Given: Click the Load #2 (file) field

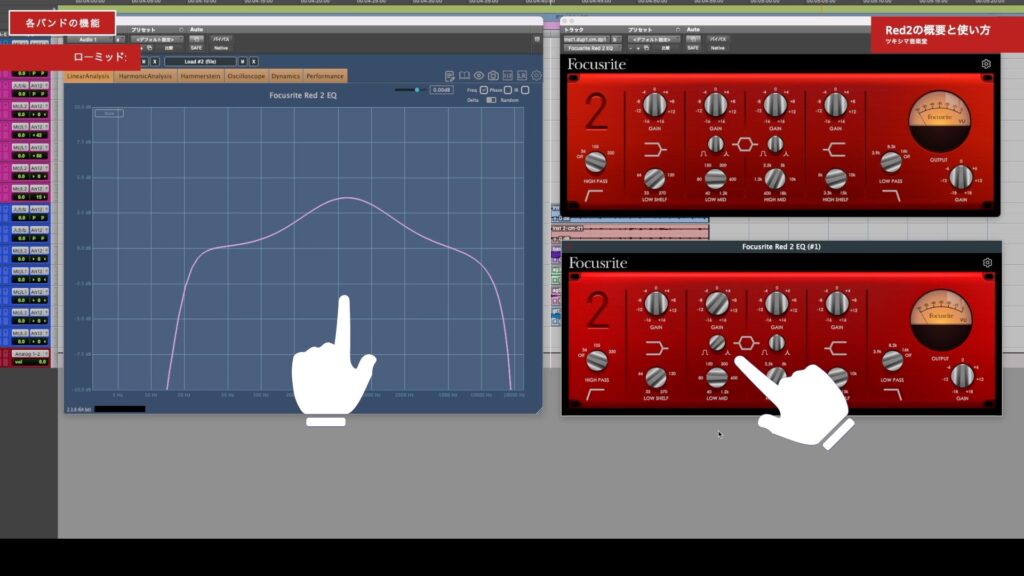Looking at the screenshot, I should 200,61.
